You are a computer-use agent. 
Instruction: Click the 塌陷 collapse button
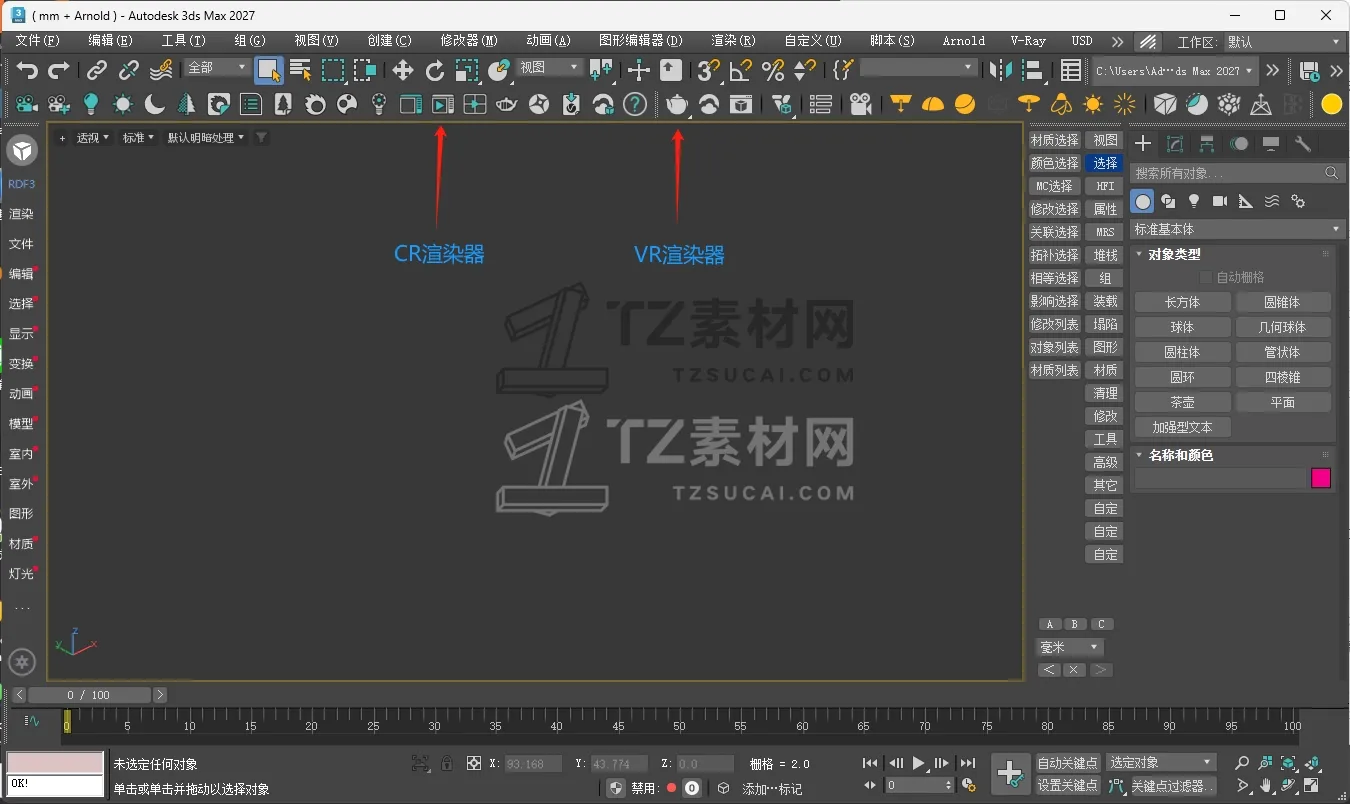click(x=1105, y=324)
